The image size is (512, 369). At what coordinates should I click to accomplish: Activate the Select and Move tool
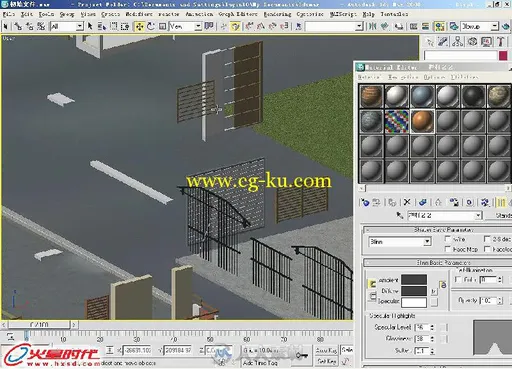(139, 26)
